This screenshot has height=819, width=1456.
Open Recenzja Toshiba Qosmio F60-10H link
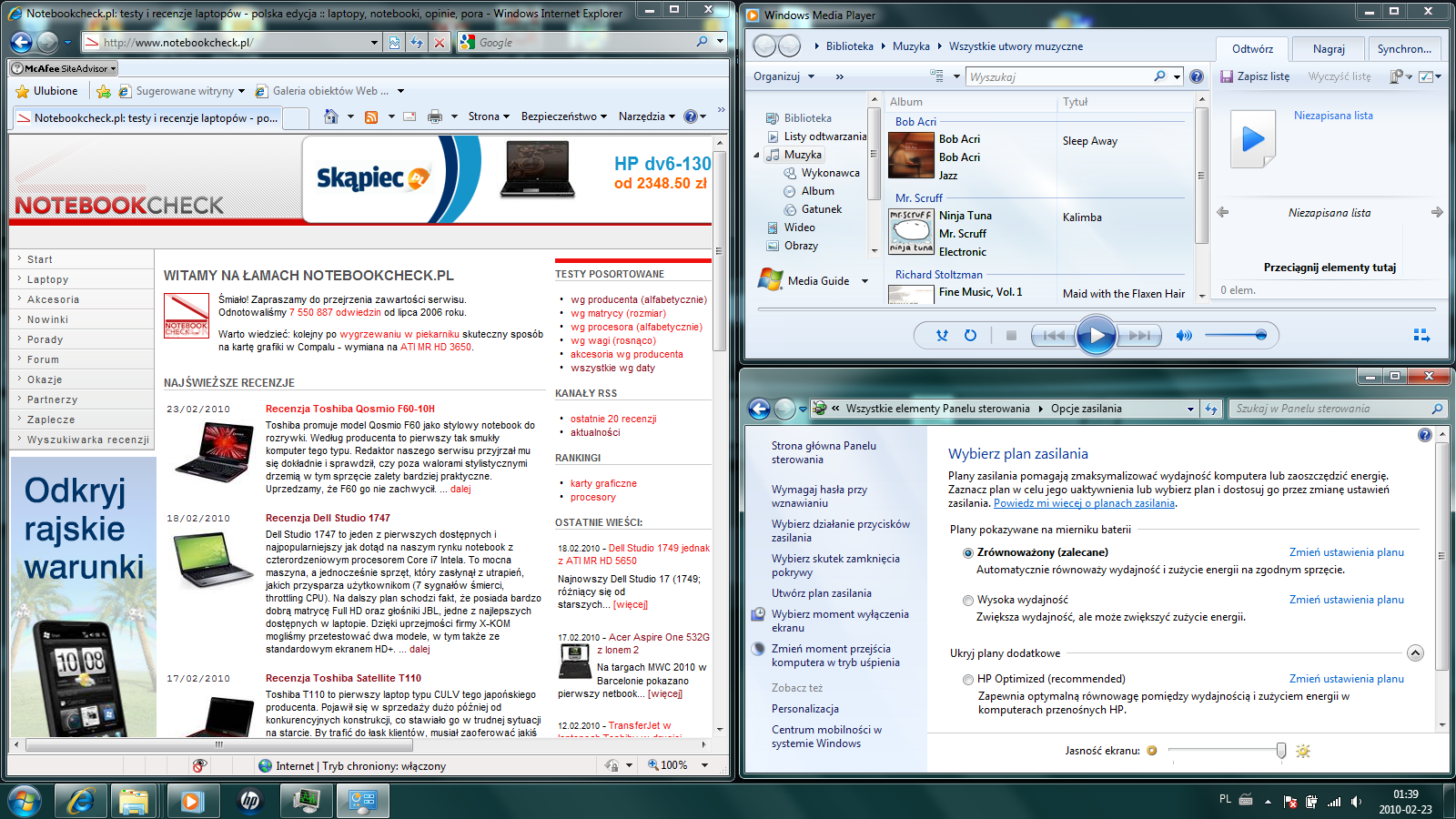[350, 409]
